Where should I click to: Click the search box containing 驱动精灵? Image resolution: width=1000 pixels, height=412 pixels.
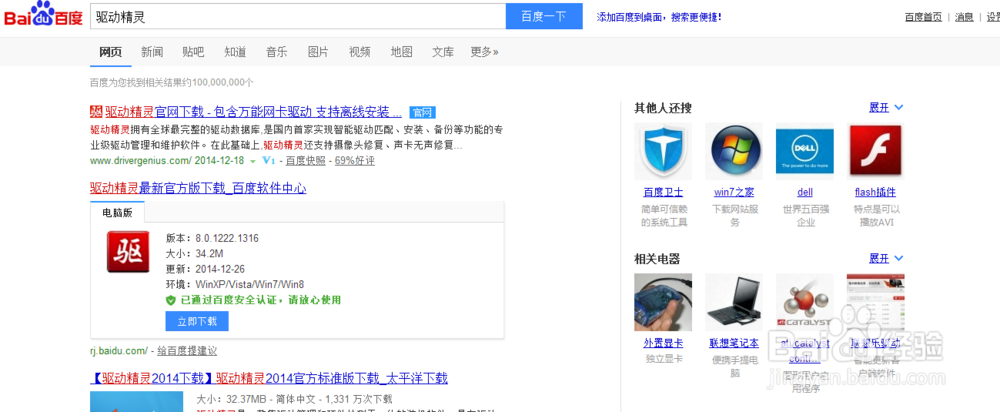pyautogui.click(x=298, y=16)
